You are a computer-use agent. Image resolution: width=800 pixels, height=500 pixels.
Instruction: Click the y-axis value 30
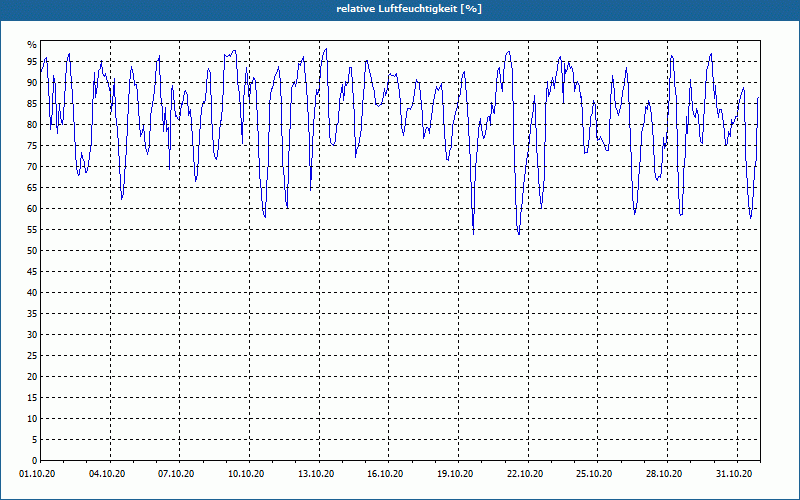(32, 335)
